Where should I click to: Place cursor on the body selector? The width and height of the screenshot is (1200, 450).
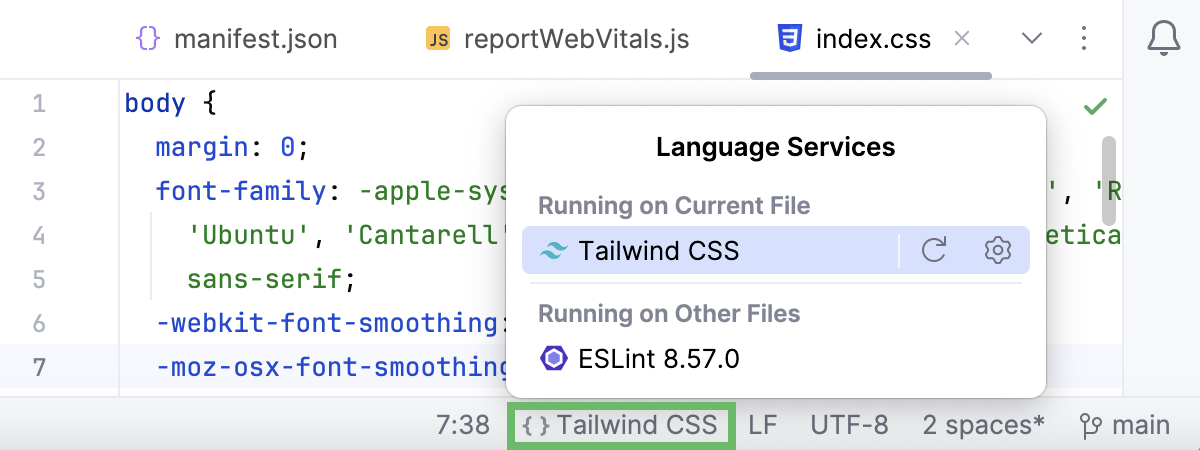[155, 104]
